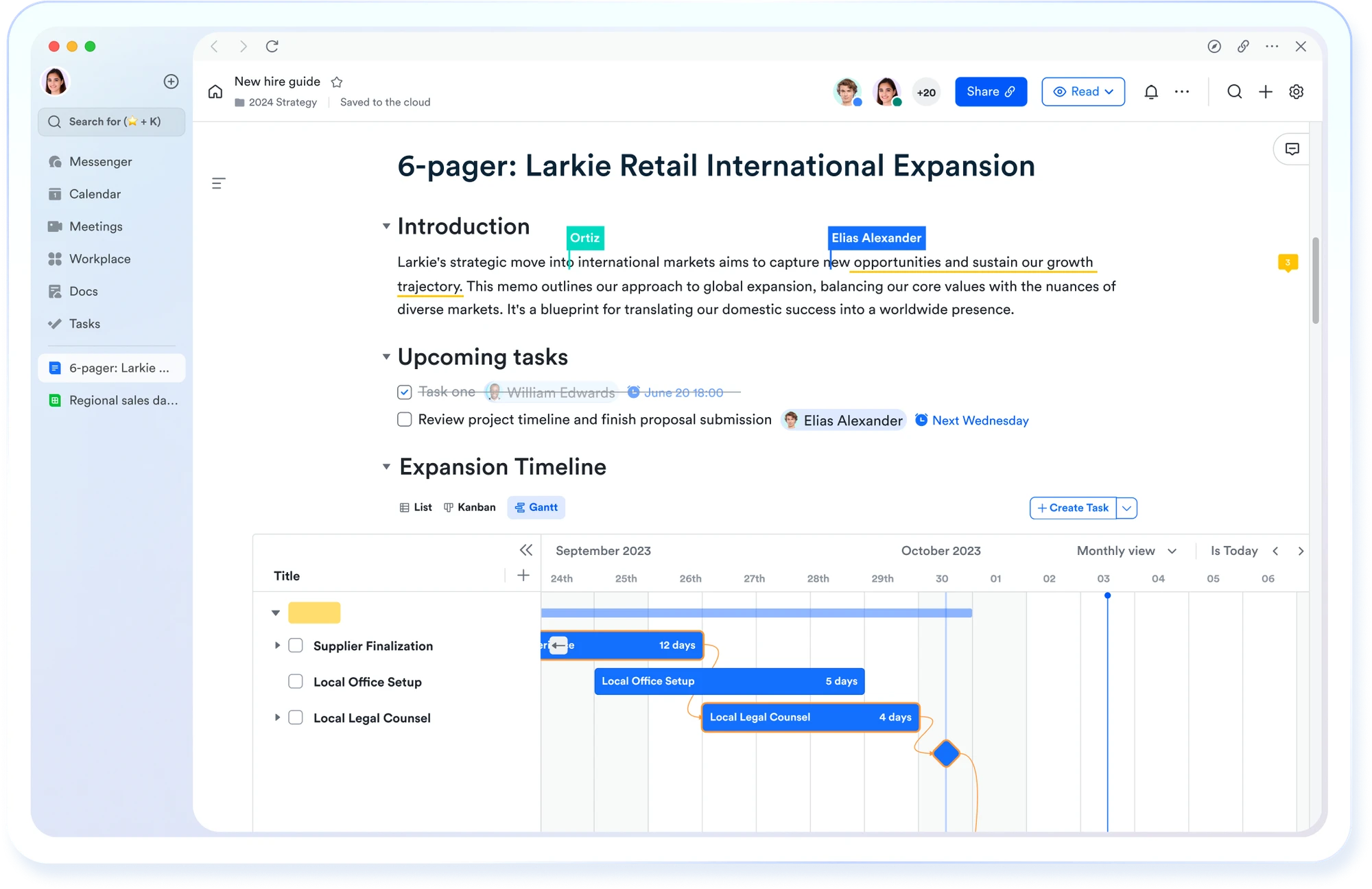Click the home icon
The image size is (1372, 889).
(x=215, y=92)
